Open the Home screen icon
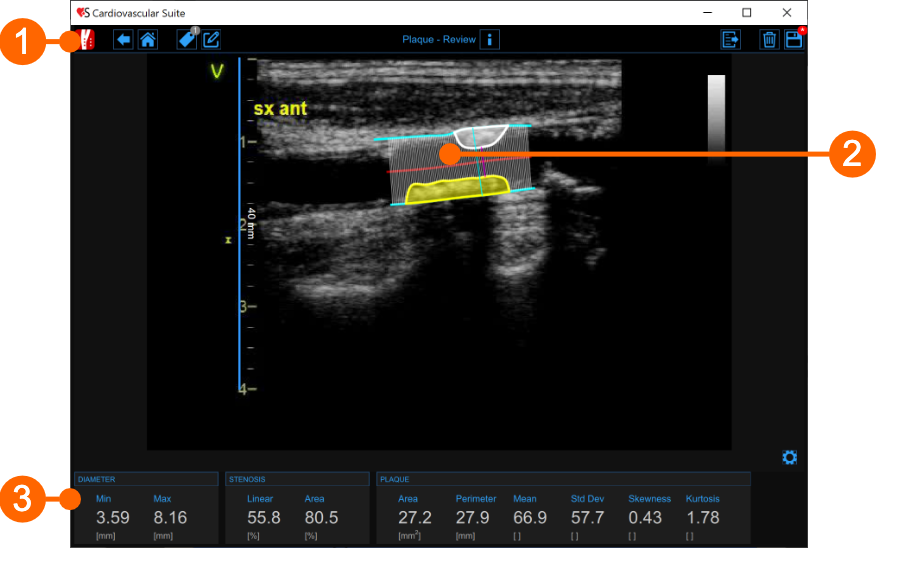Viewport: 900px width, 568px height. (147, 40)
